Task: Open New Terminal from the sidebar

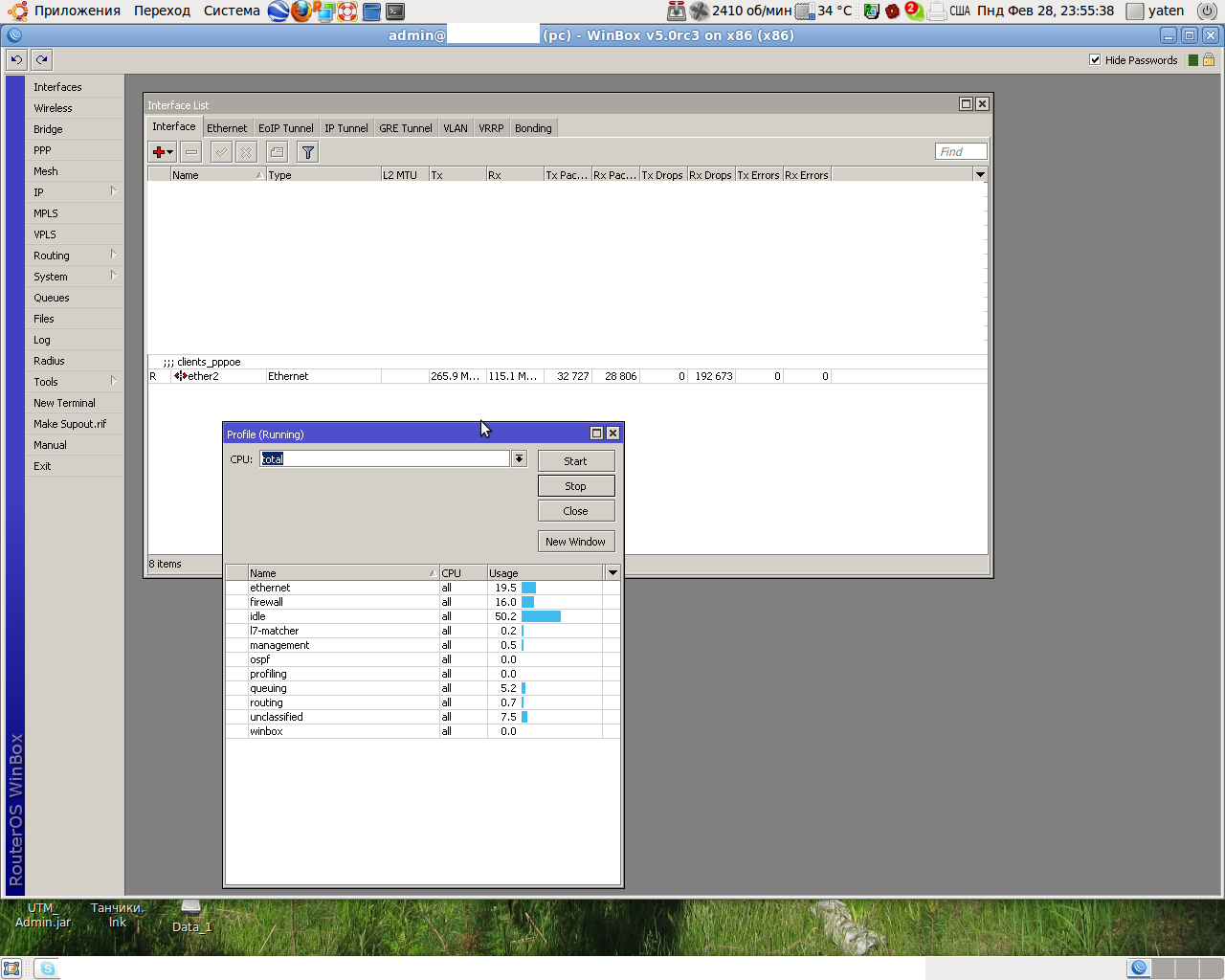Action: tap(75, 403)
